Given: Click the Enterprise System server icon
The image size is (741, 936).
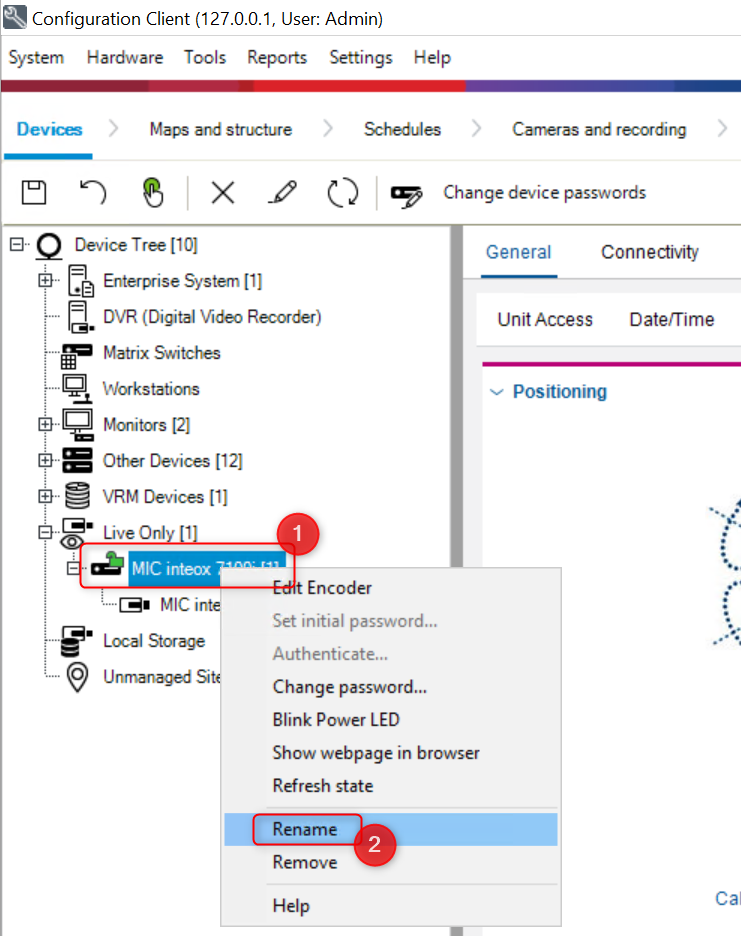Looking at the screenshot, I should pos(80,281).
